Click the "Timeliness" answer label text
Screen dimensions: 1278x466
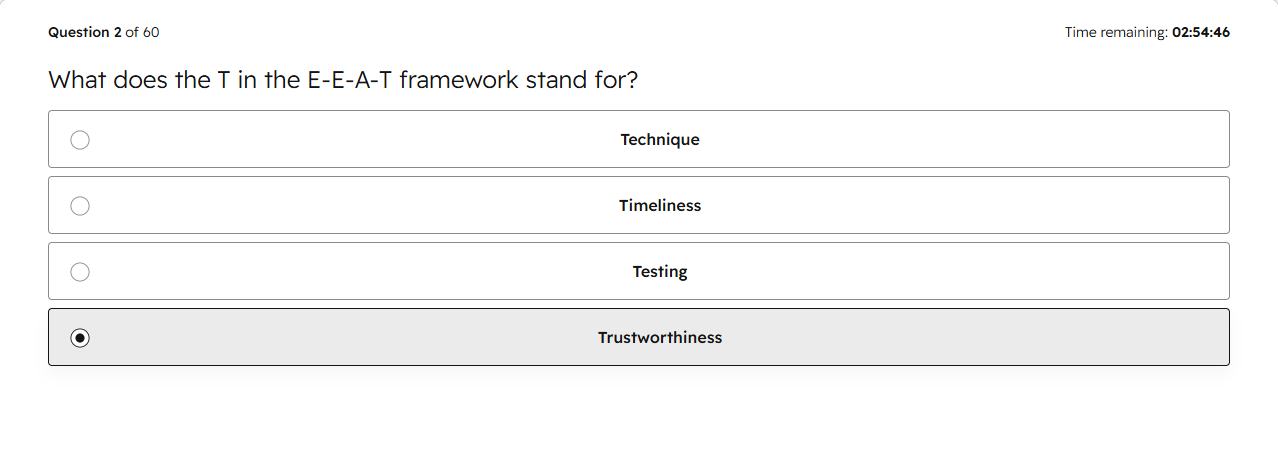coord(660,206)
